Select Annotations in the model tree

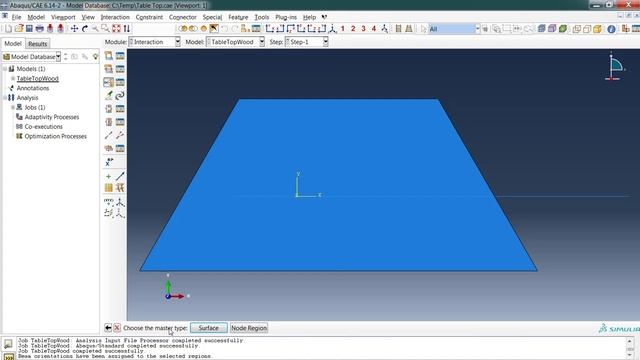(x=33, y=88)
